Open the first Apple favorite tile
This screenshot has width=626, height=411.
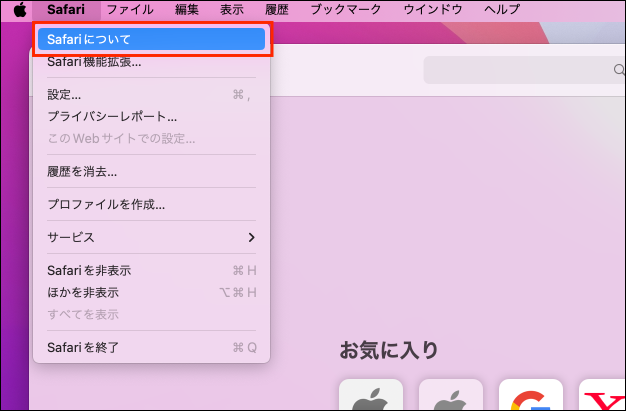371,395
